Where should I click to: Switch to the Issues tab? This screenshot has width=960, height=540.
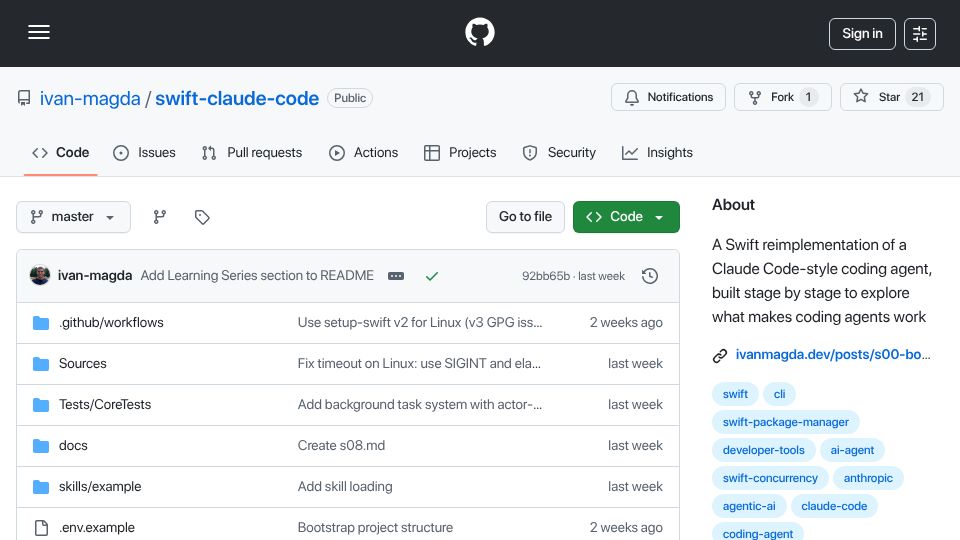coord(144,152)
